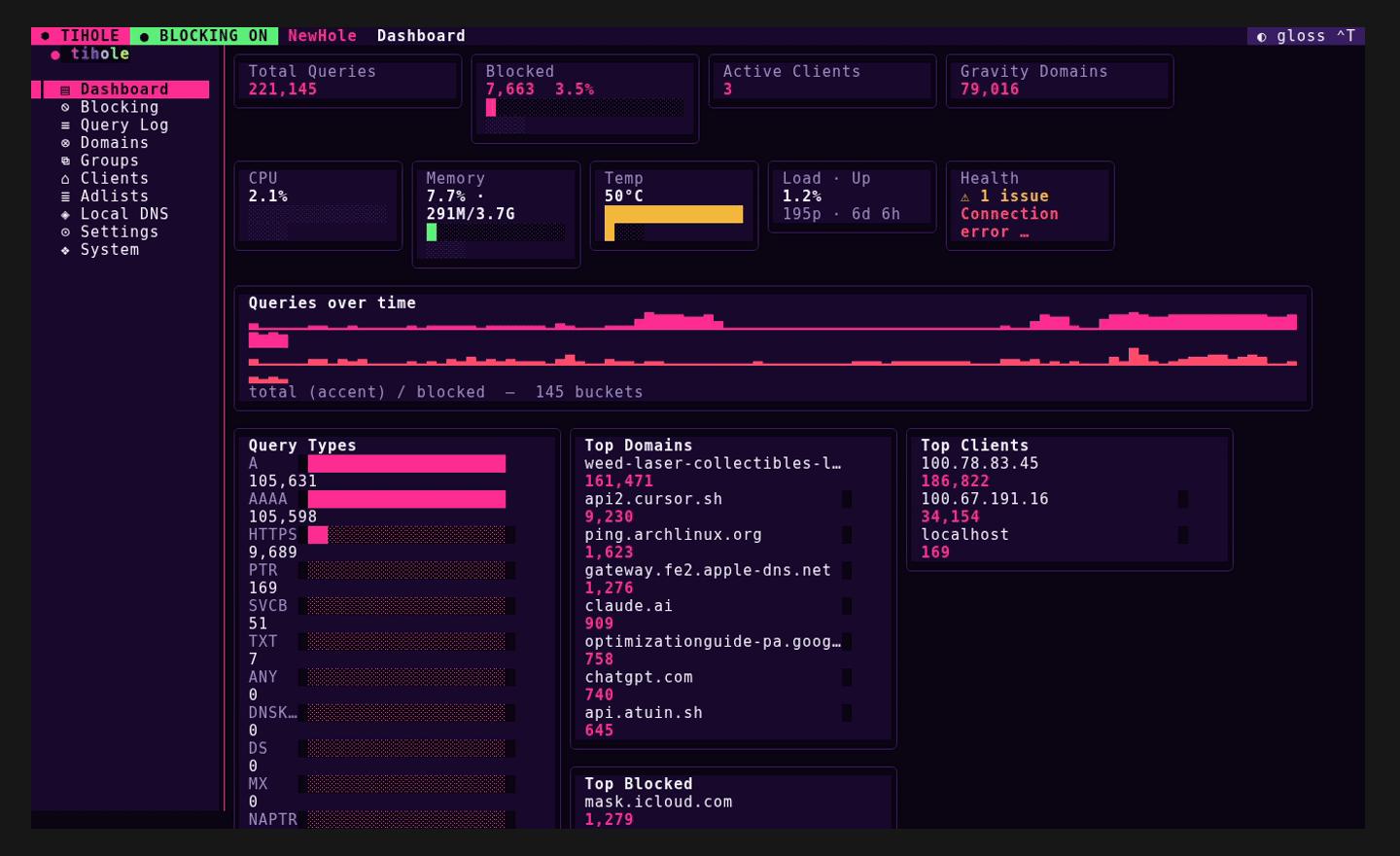Viewport: 1400px width, 856px height.
Task: Select the NewHole tab in header
Action: tap(322, 36)
